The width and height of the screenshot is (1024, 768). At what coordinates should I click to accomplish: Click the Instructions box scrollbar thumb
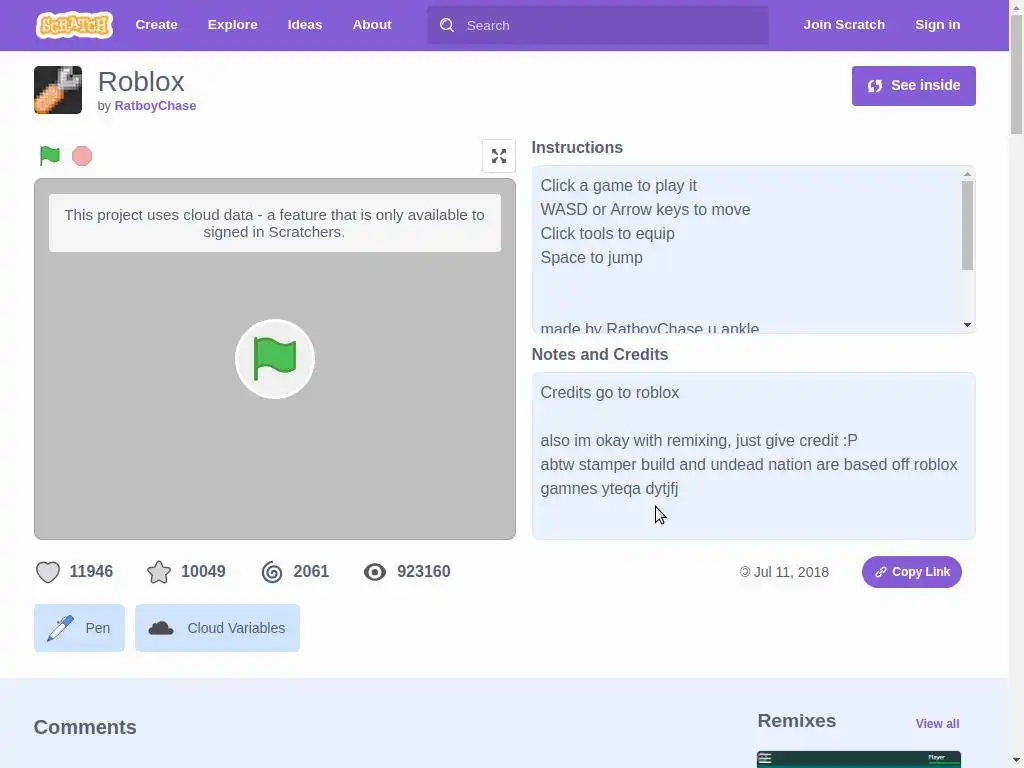(967, 225)
